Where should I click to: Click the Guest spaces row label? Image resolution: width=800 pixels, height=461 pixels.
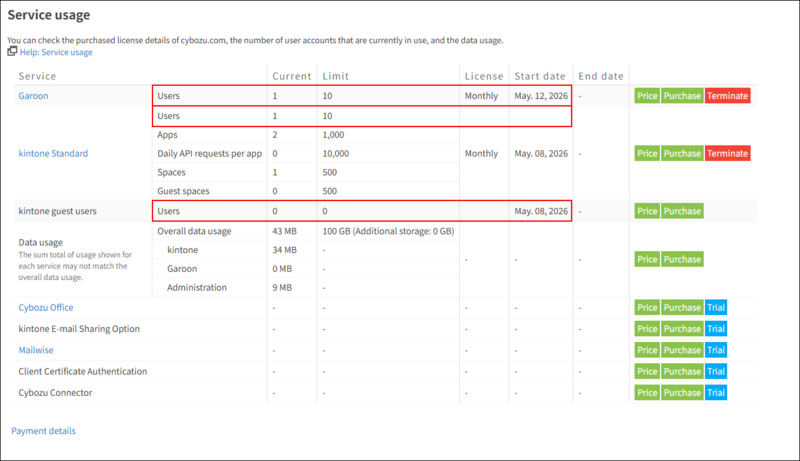pos(183,191)
